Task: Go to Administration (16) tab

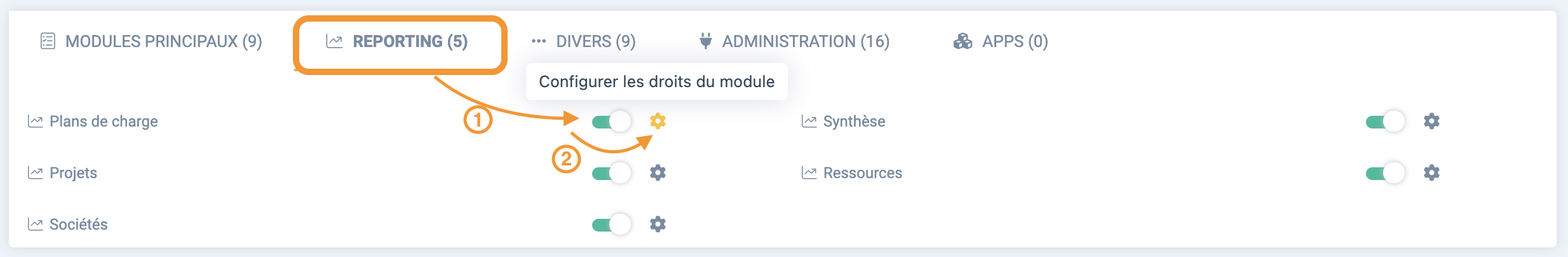Action: (794, 41)
